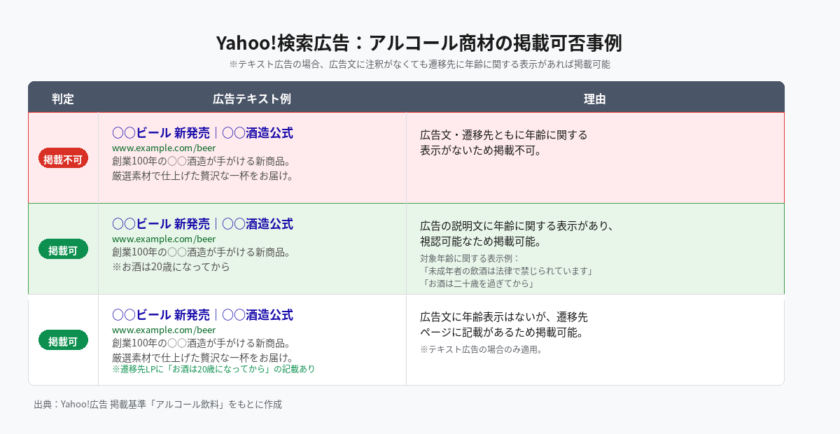Click the red 掲載不可 badge
The image size is (840, 434).
(x=63, y=159)
